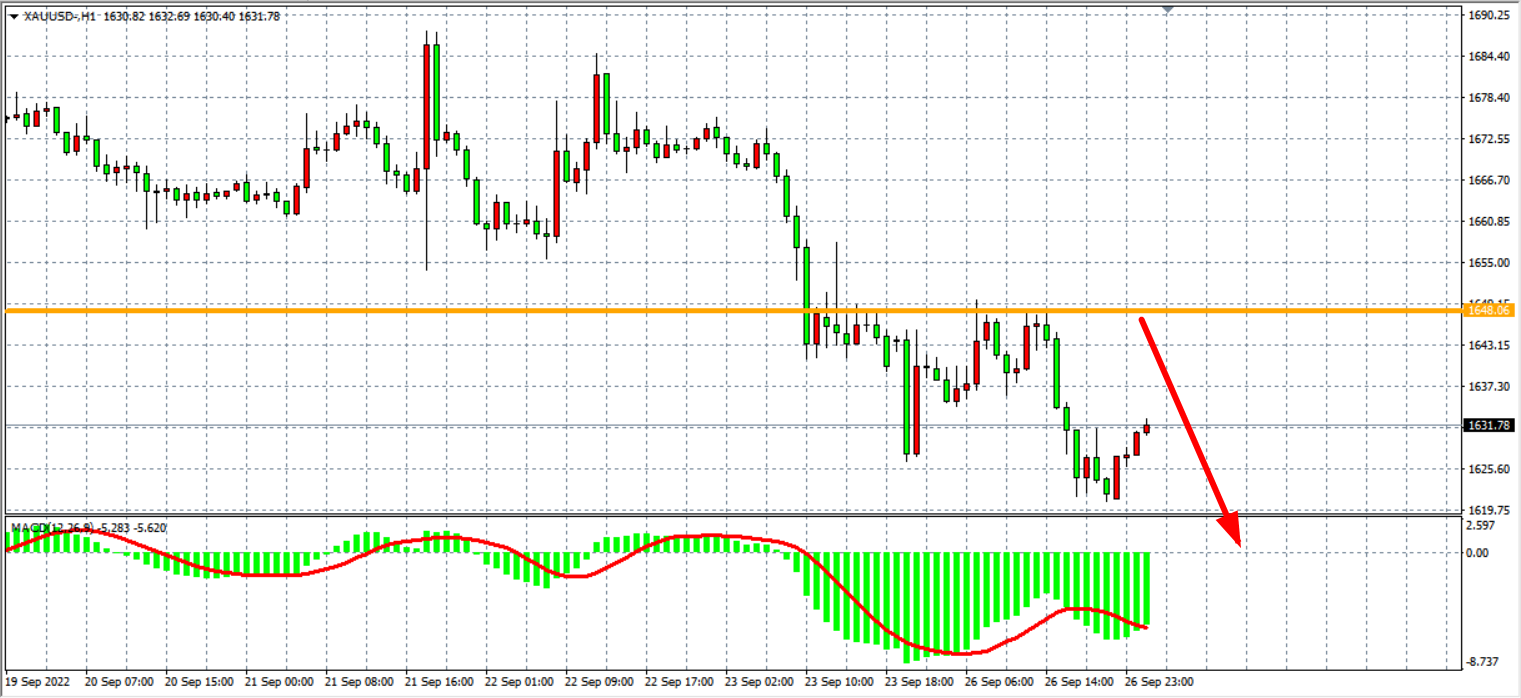Click the current price label 1631.78
1521x698 pixels.
point(1490,426)
